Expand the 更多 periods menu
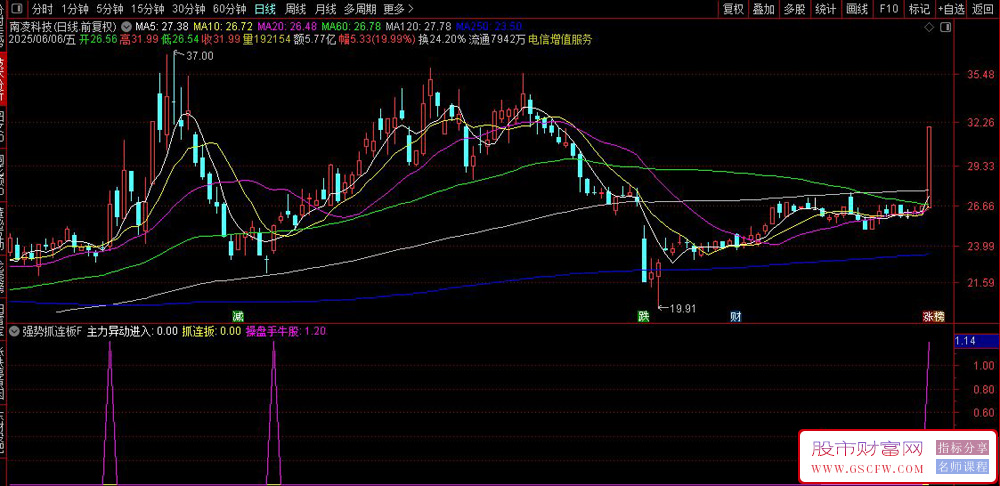 point(399,9)
